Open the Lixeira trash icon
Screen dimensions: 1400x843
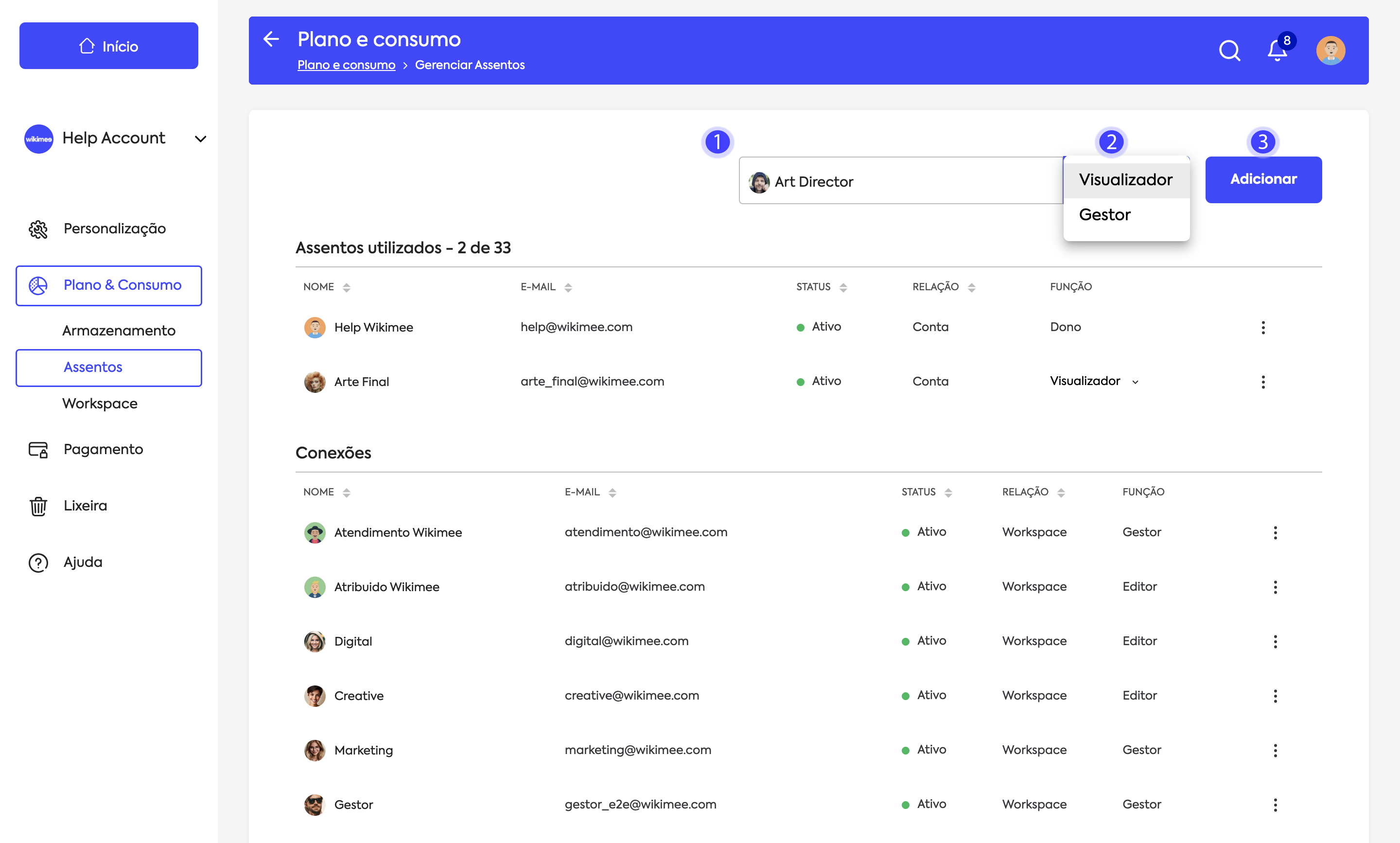pos(38,506)
